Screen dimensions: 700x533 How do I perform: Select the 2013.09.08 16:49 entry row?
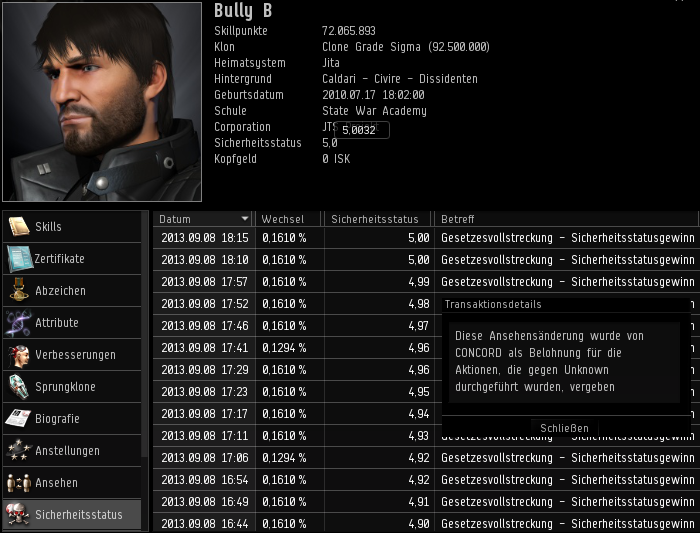point(426,501)
